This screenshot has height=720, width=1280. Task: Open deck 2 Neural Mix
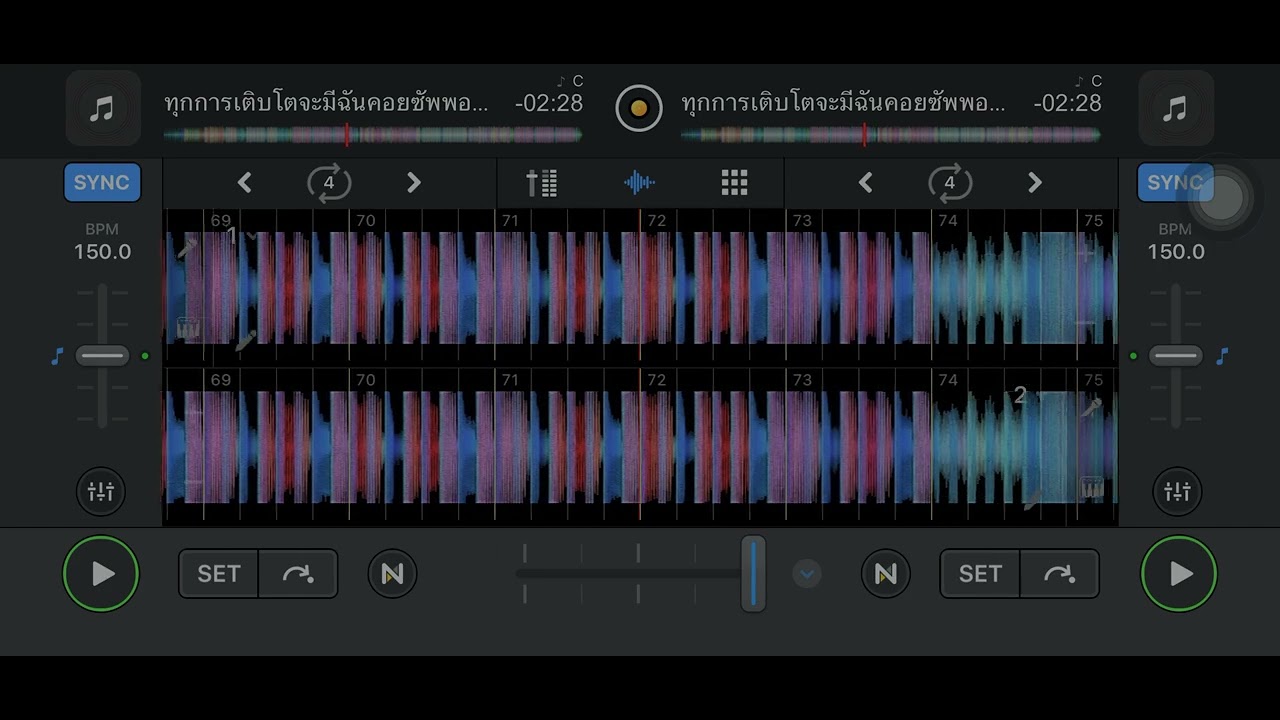886,574
